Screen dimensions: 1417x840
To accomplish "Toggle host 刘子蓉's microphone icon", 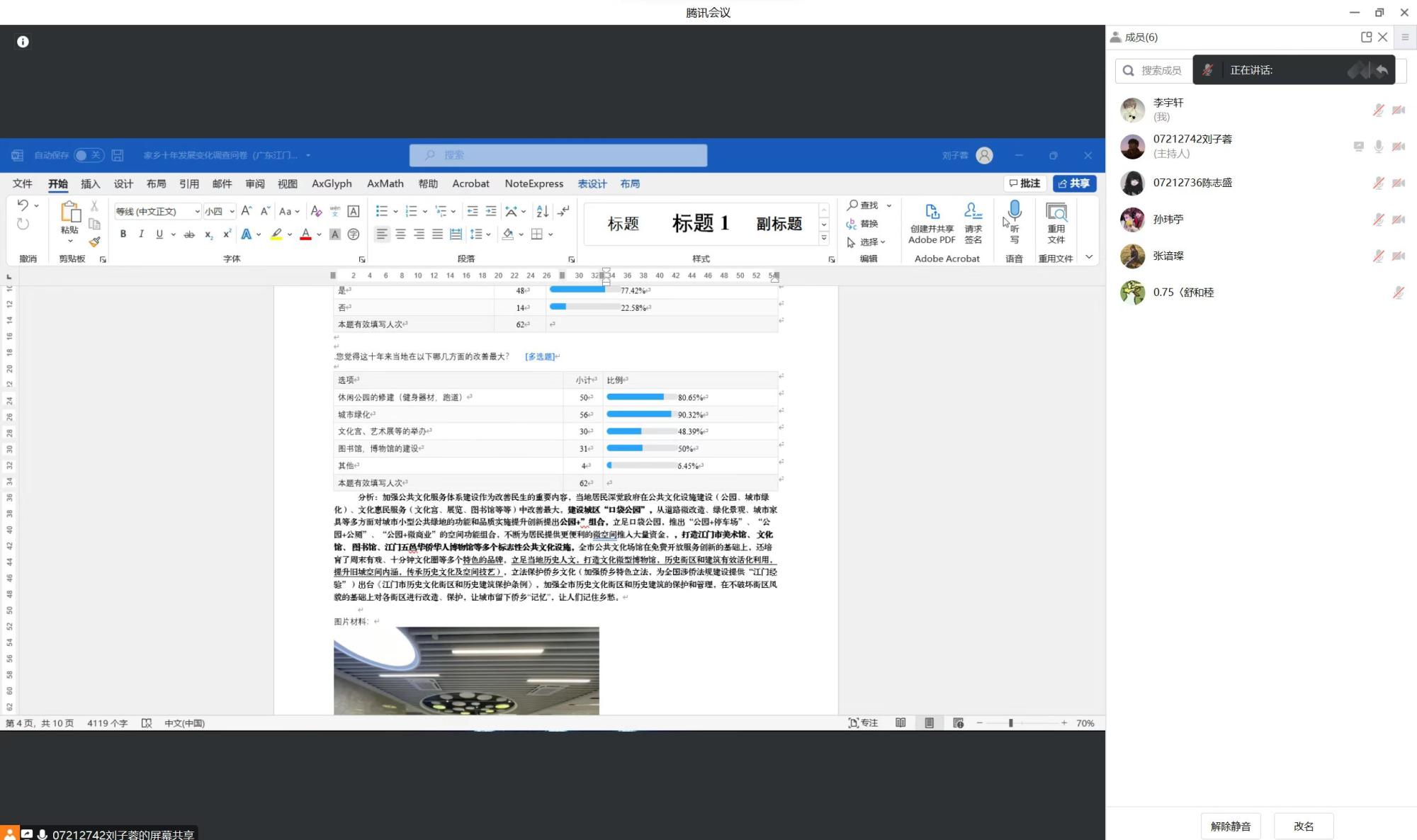I will [1377, 147].
